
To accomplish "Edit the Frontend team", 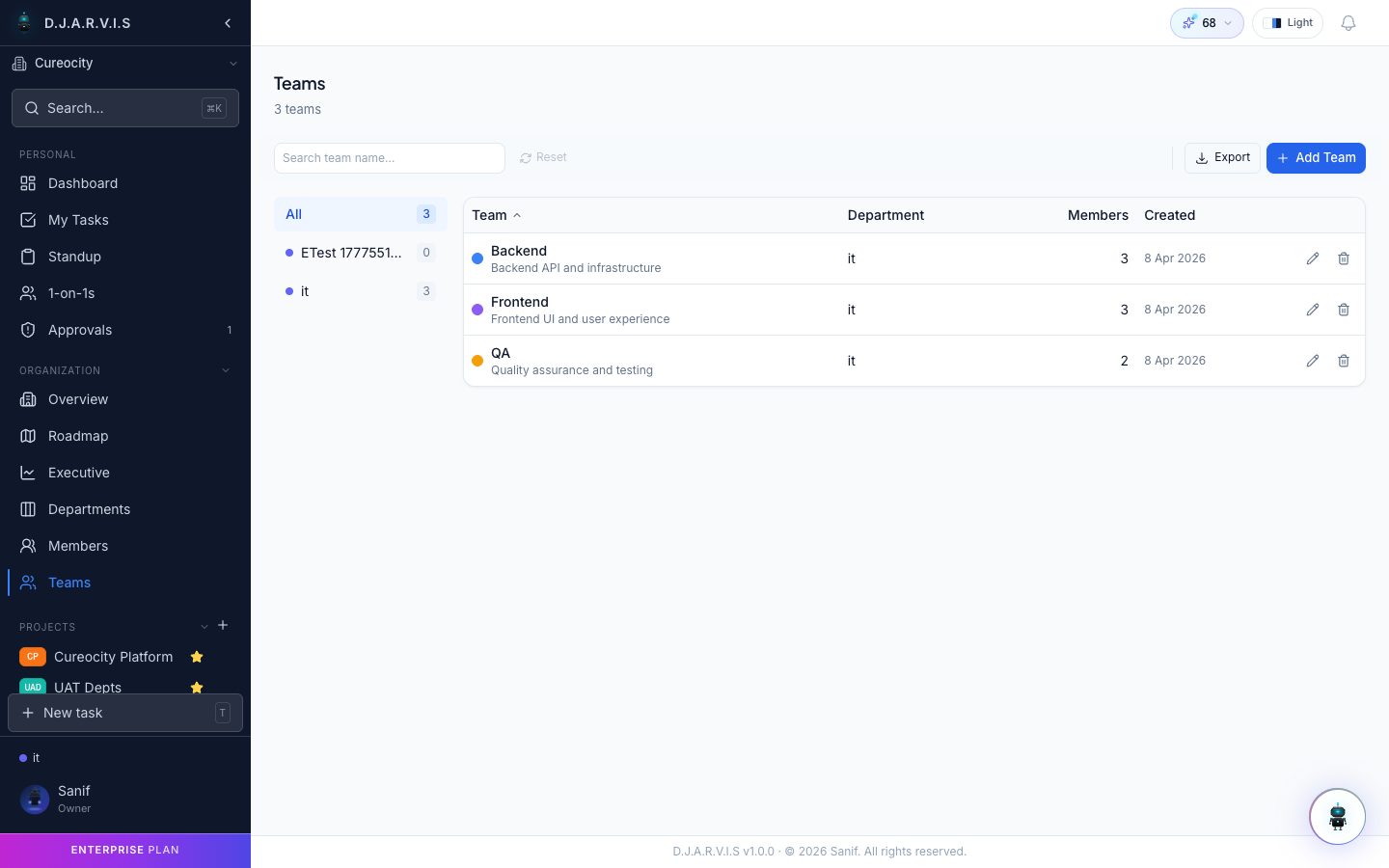I will pyautogui.click(x=1313, y=310).
